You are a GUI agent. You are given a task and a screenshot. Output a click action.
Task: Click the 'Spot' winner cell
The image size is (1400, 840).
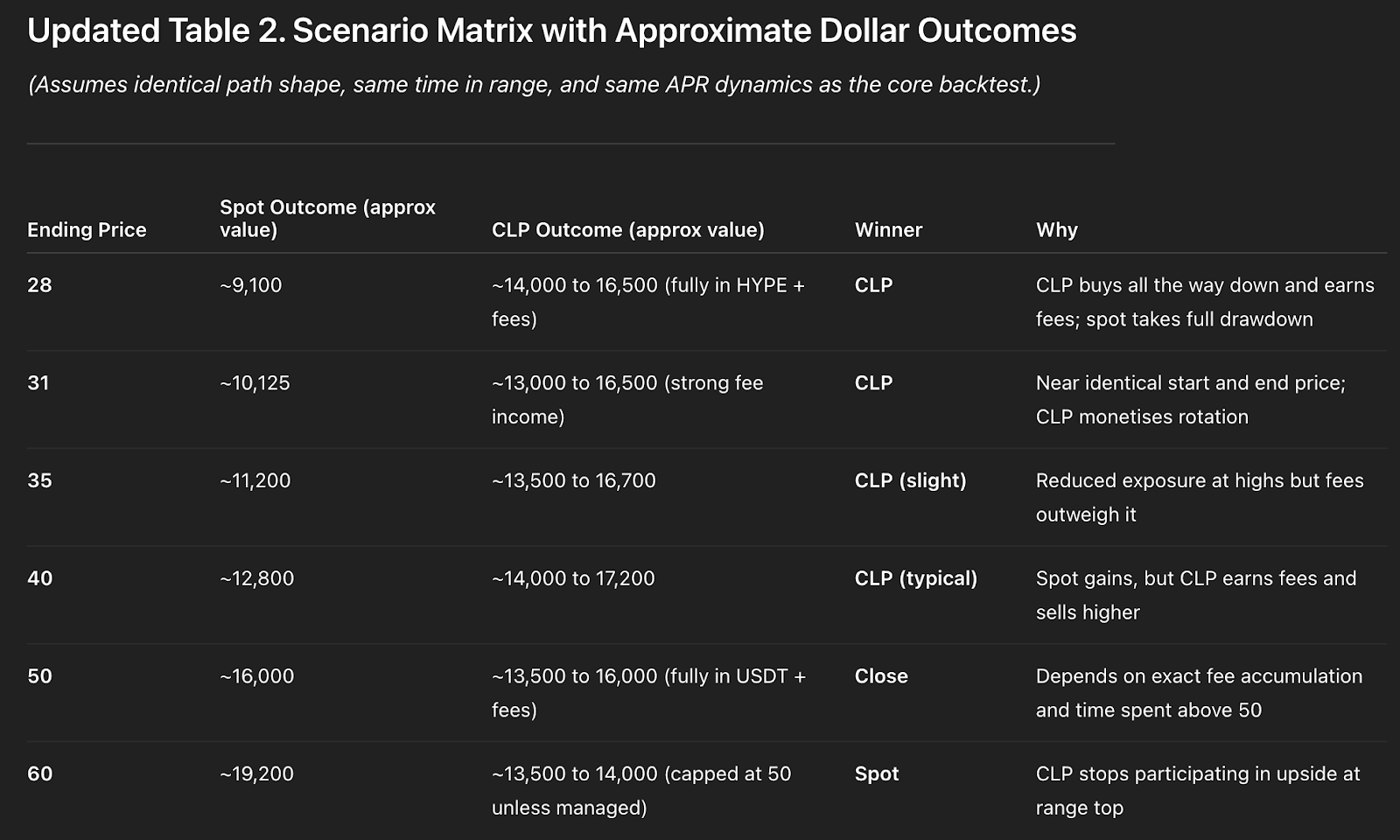click(877, 774)
